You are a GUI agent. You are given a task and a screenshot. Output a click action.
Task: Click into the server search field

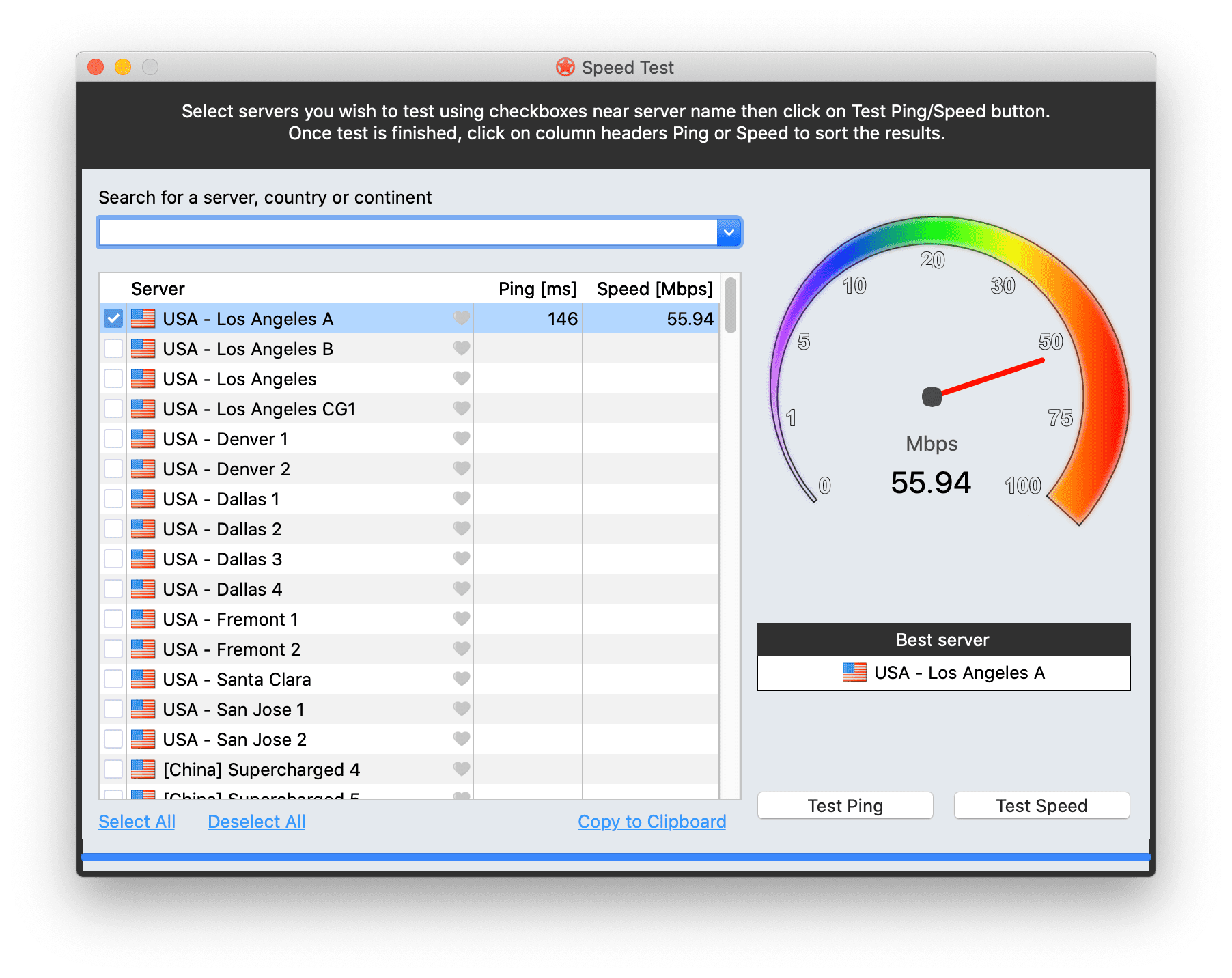click(x=408, y=233)
